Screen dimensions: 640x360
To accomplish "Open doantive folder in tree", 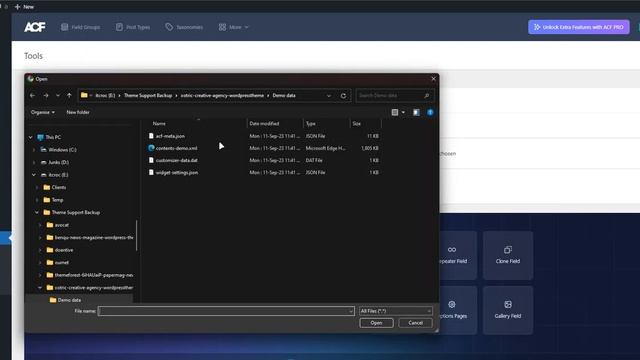I will tap(64, 250).
